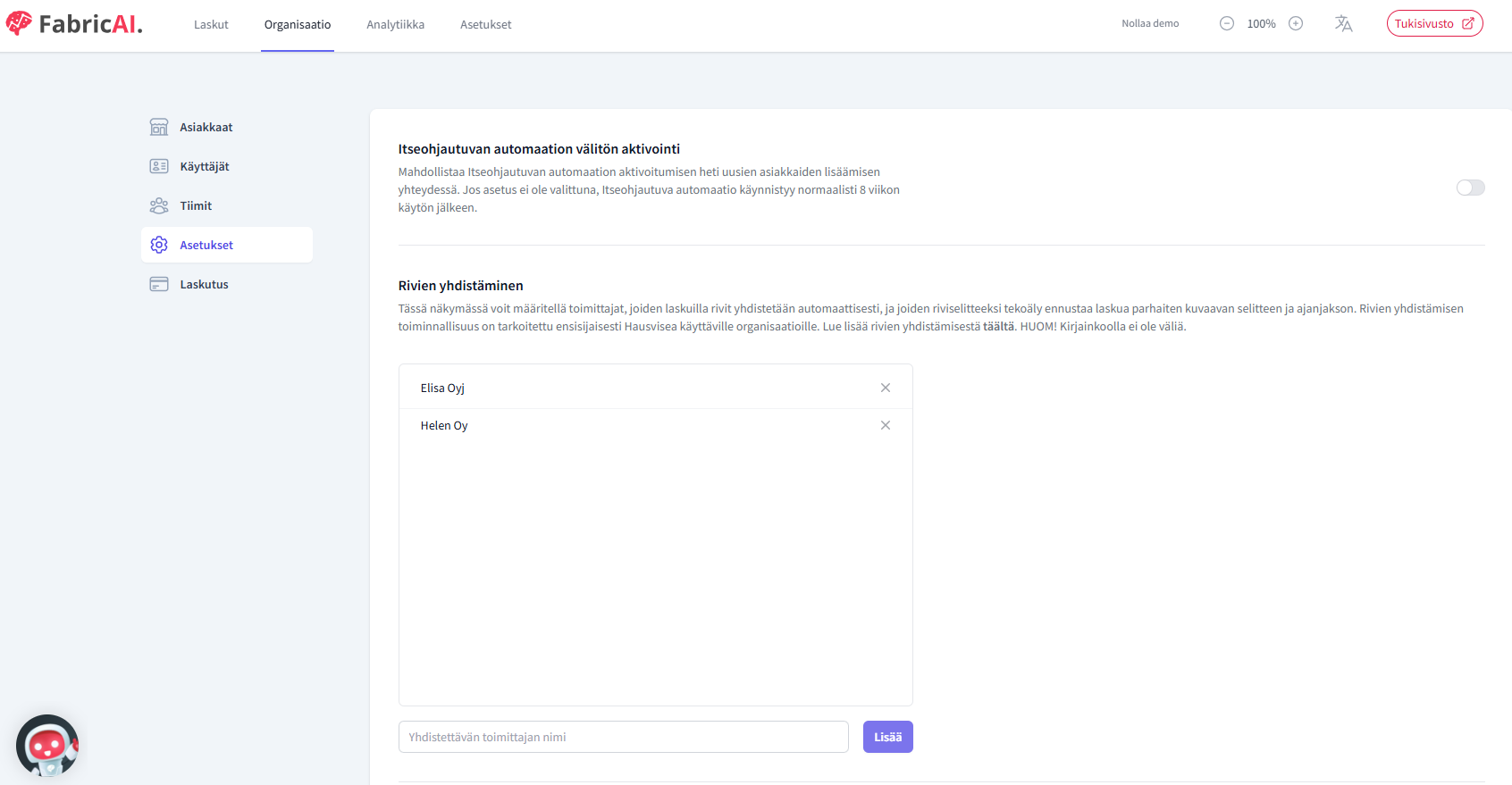Remove Helen Oy from the list

(886, 425)
